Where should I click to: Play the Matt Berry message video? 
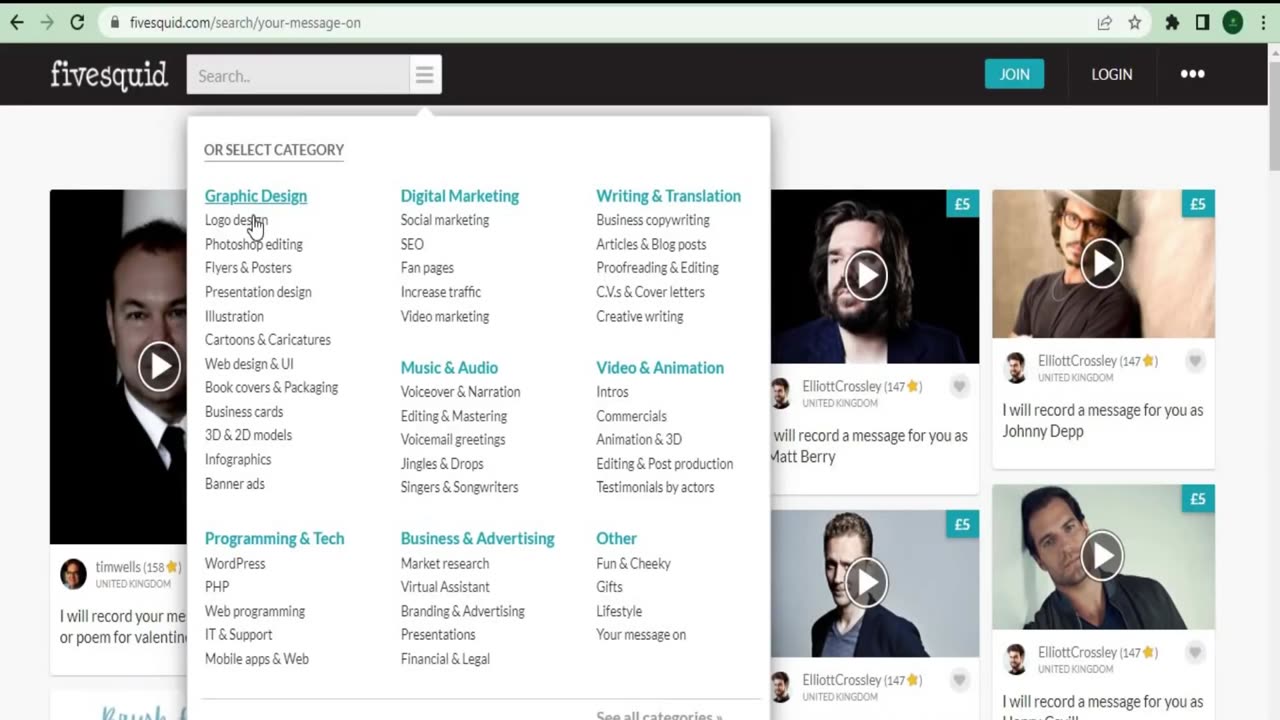pos(866,275)
